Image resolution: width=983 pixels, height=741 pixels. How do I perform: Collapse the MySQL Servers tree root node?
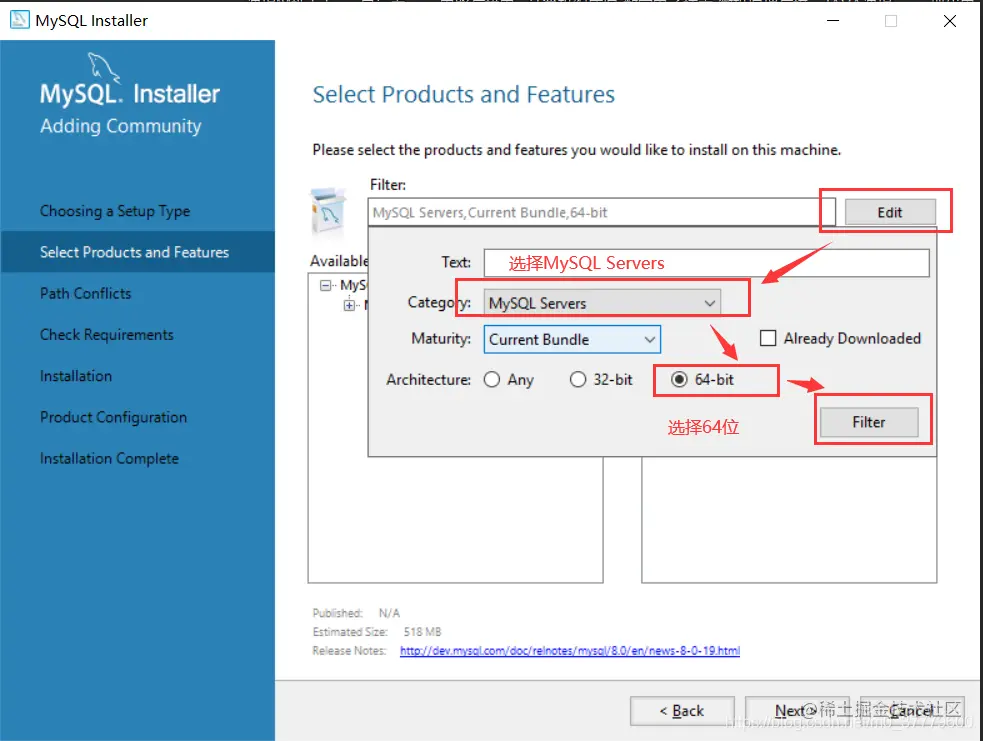[325, 286]
